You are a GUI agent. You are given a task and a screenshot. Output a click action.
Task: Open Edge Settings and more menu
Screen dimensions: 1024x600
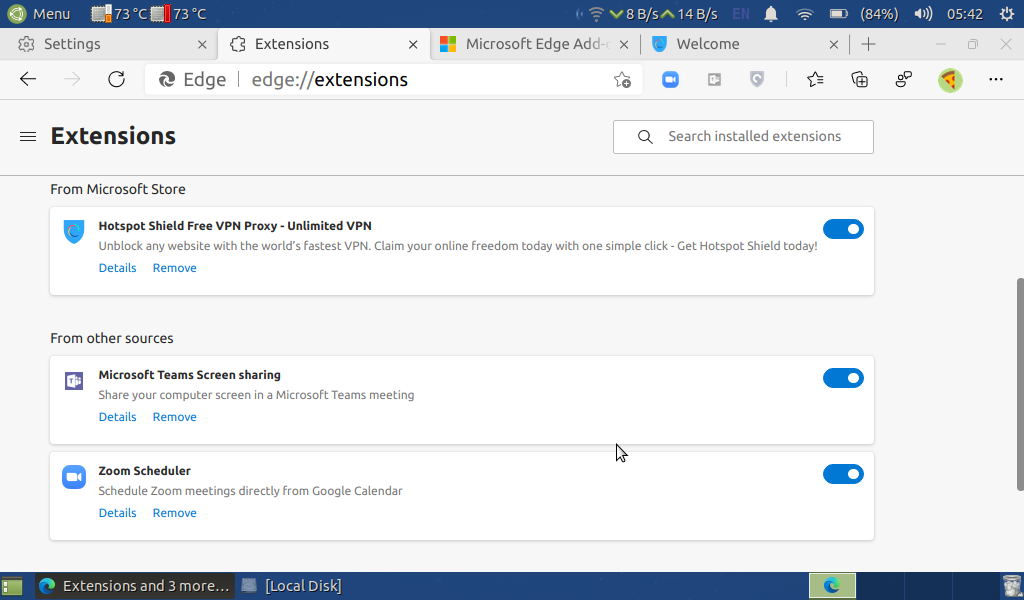995,80
